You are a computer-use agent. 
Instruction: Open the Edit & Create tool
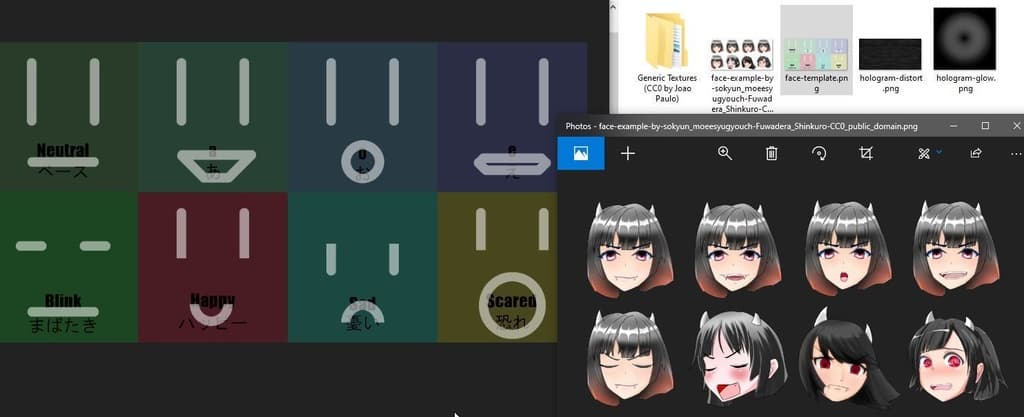point(923,153)
